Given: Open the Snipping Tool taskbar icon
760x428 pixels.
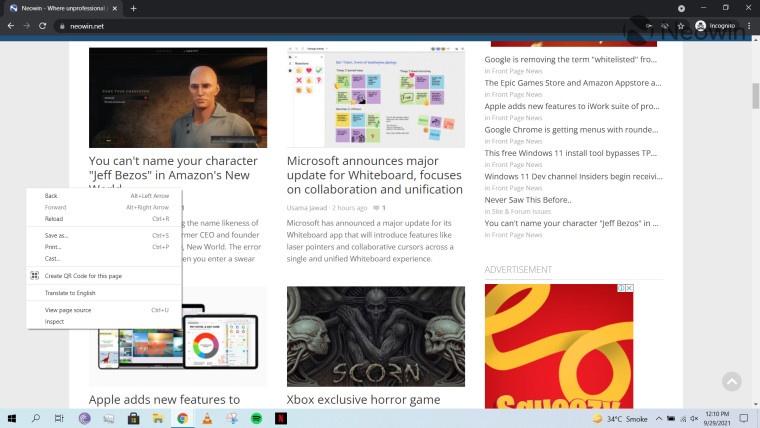Looking at the screenshot, I should coord(232,418).
